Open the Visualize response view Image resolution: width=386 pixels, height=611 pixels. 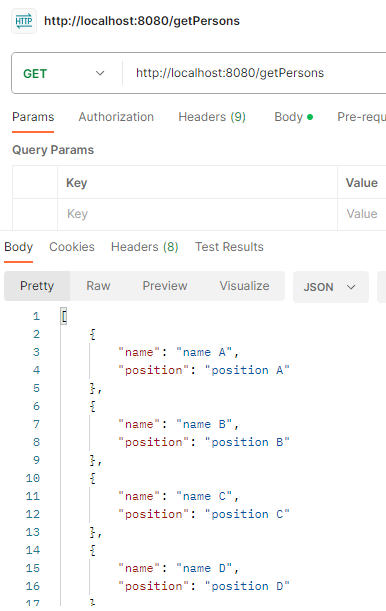(244, 286)
